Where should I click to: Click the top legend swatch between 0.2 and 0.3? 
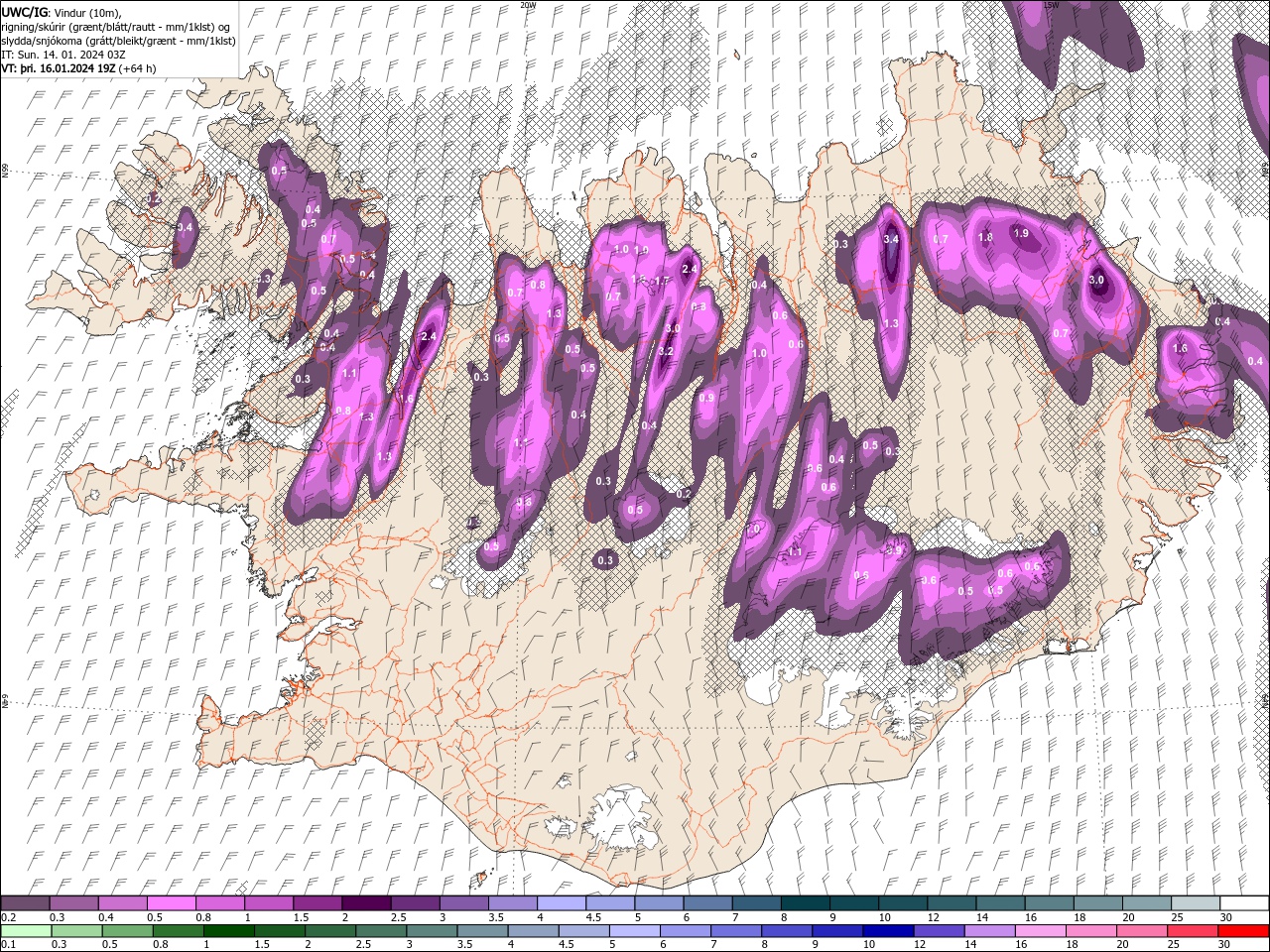point(26,903)
